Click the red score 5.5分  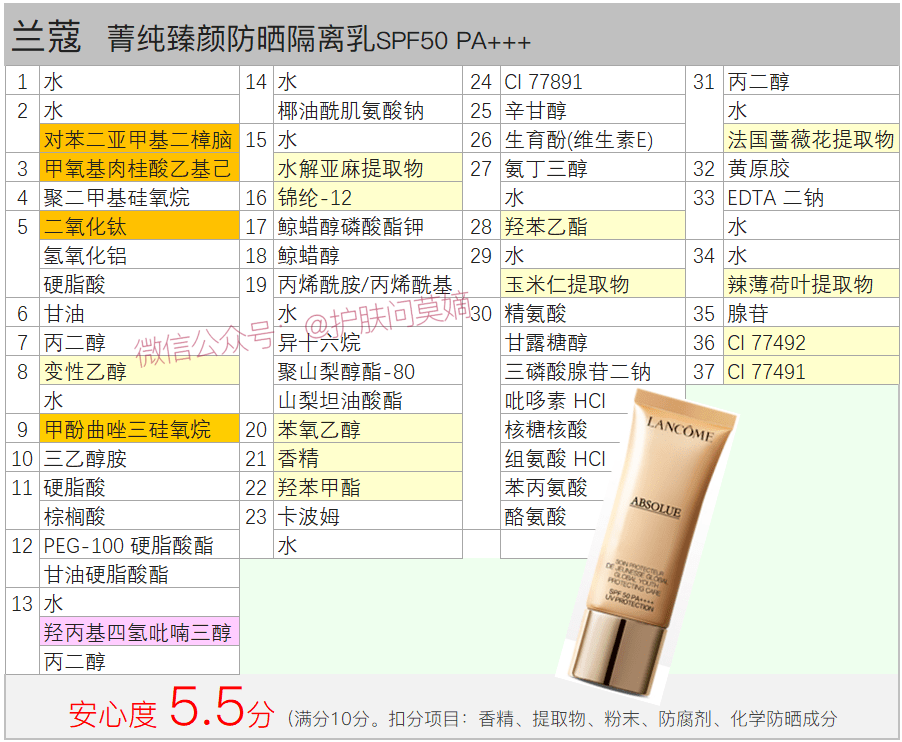tap(222, 707)
